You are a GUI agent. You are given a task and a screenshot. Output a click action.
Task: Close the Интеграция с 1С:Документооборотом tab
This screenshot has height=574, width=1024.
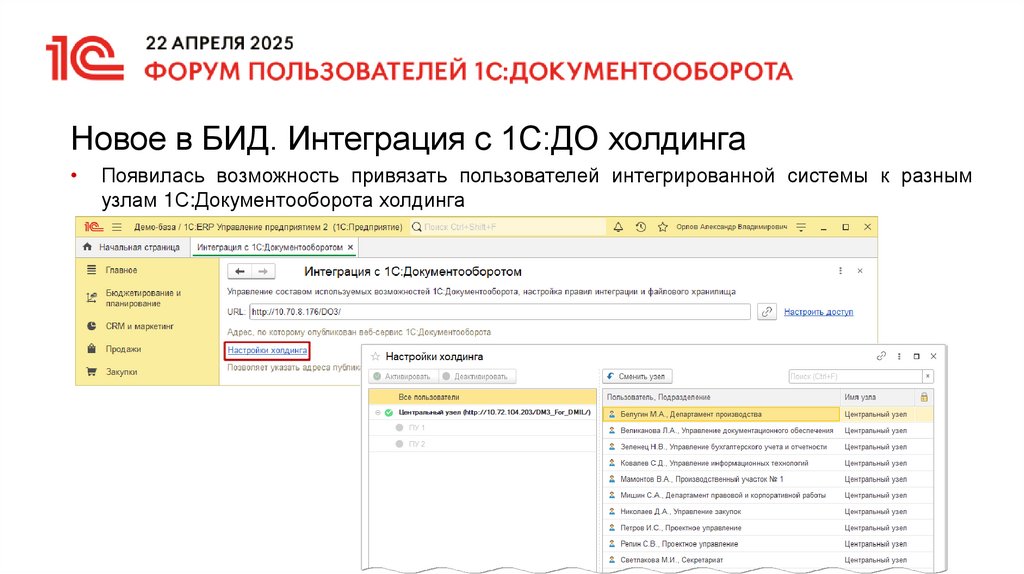coord(351,247)
